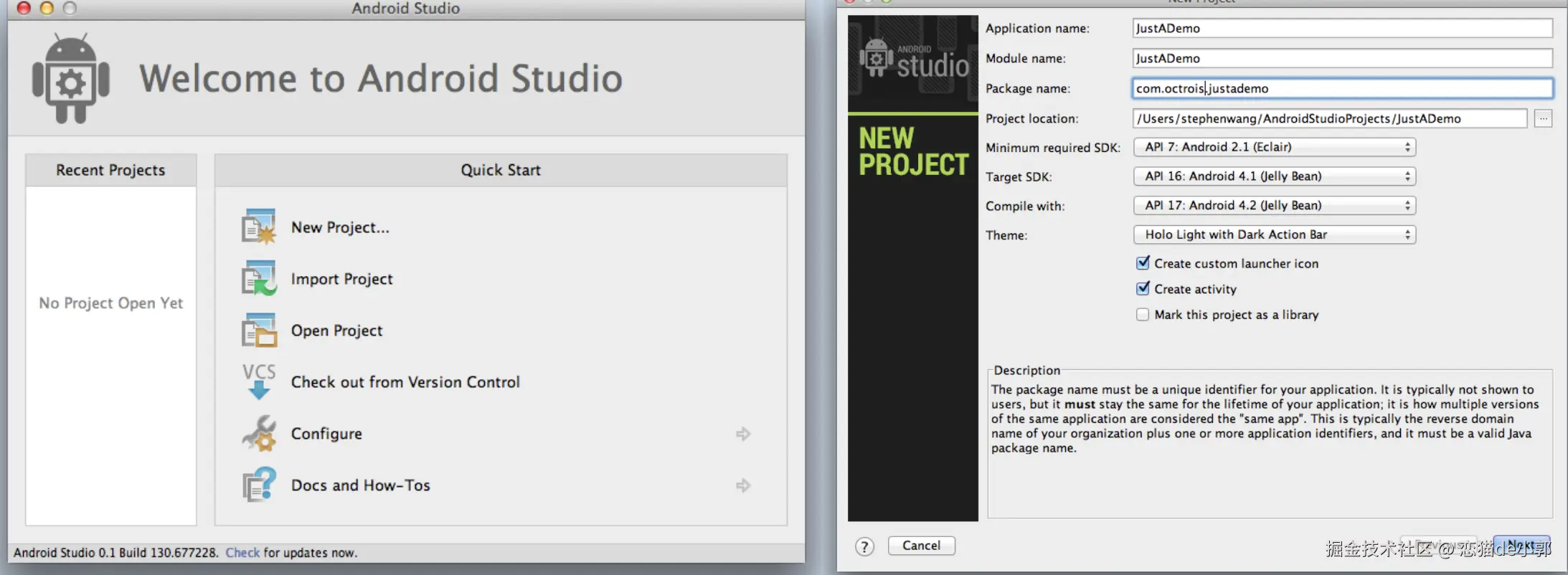Expand the Docs and How-Tos submenu arrow
1568x575 pixels.
[x=743, y=485]
